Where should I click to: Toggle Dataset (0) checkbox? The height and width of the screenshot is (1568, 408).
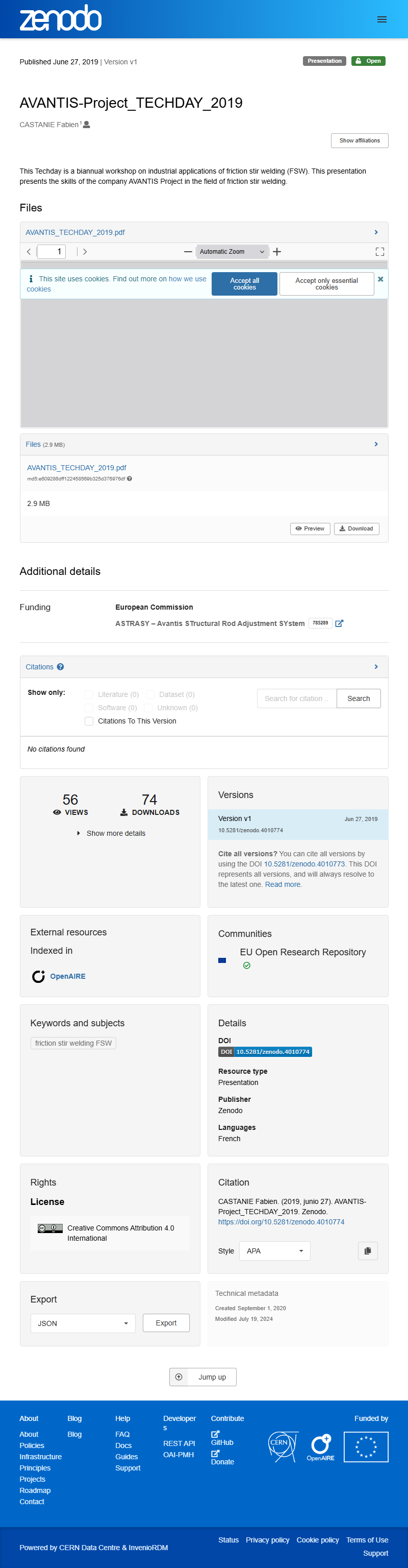coord(150,694)
